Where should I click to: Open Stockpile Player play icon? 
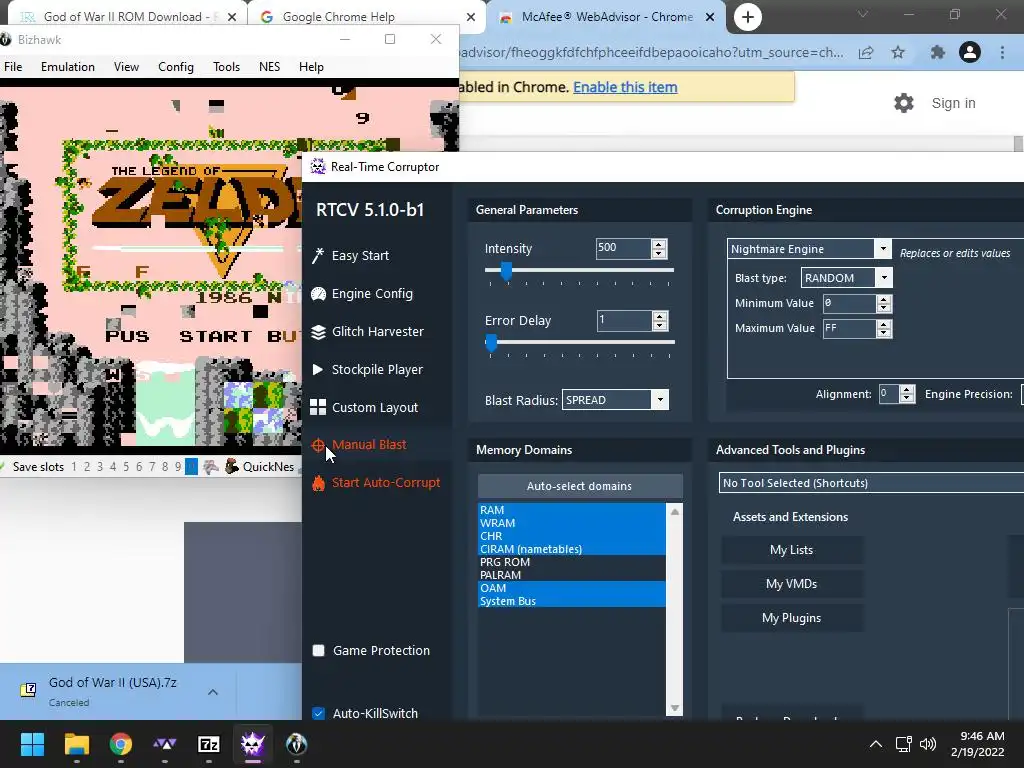pos(318,370)
